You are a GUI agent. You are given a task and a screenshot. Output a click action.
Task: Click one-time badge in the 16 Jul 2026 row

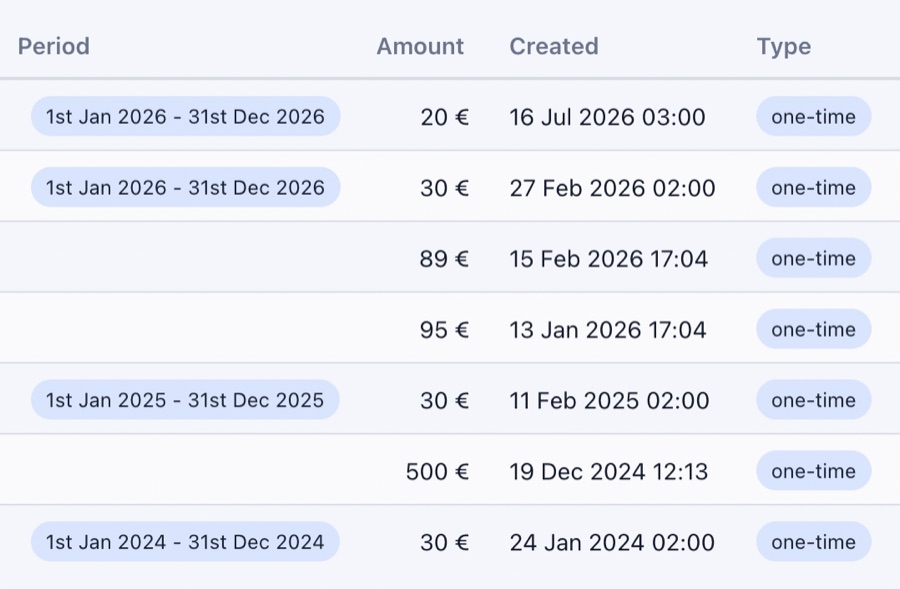click(813, 117)
